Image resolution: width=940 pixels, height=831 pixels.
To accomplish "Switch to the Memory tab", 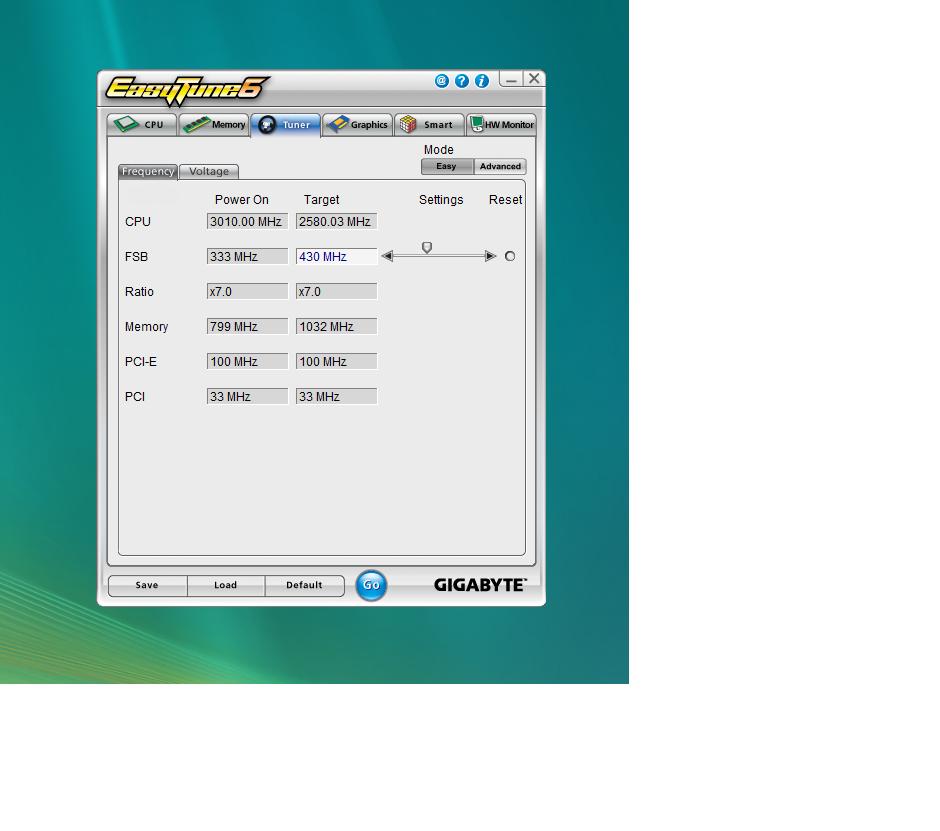I will coord(214,125).
